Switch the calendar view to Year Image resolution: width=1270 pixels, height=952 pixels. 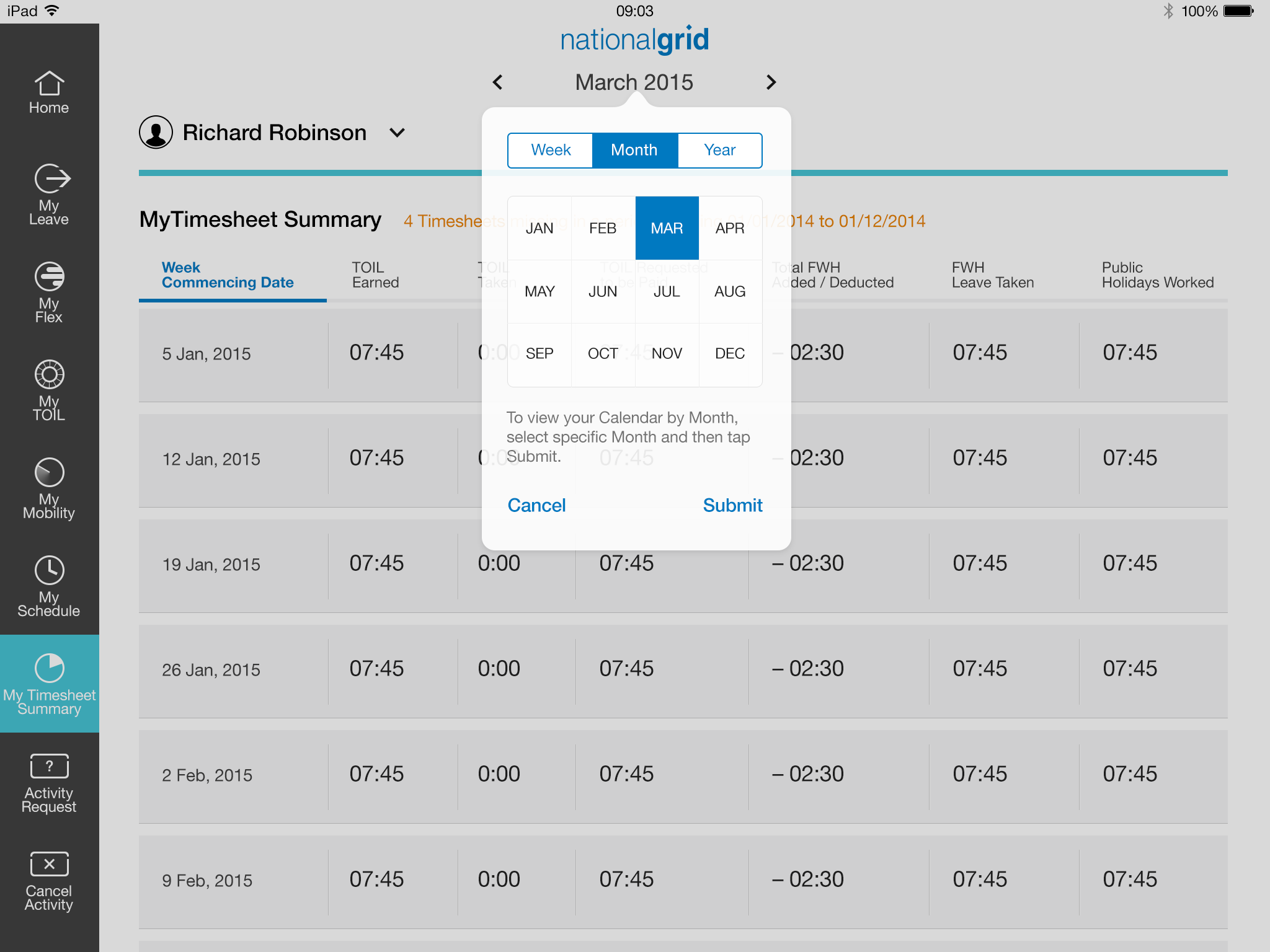719,150
